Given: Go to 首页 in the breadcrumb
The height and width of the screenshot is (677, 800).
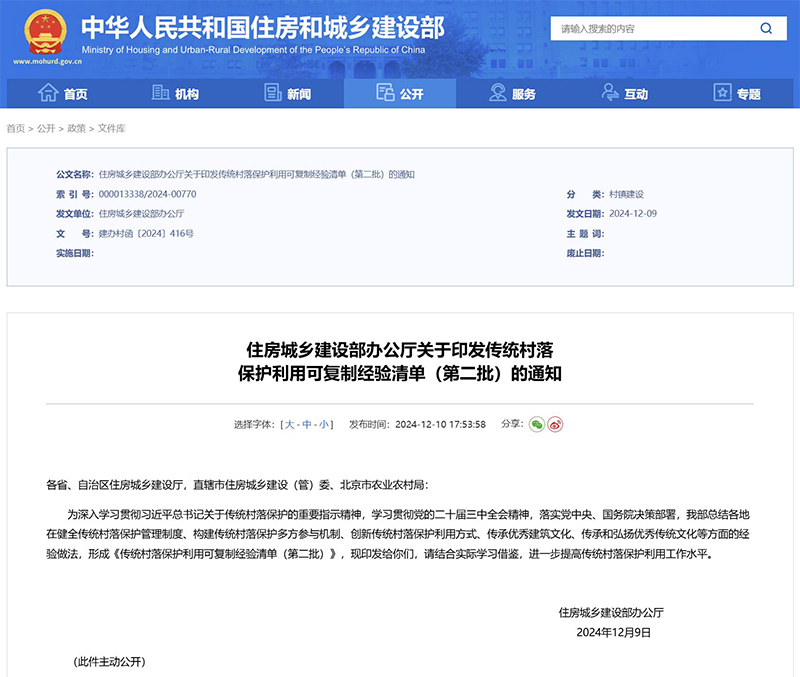Looking at the screenshot, I should [x=16, y=129].
